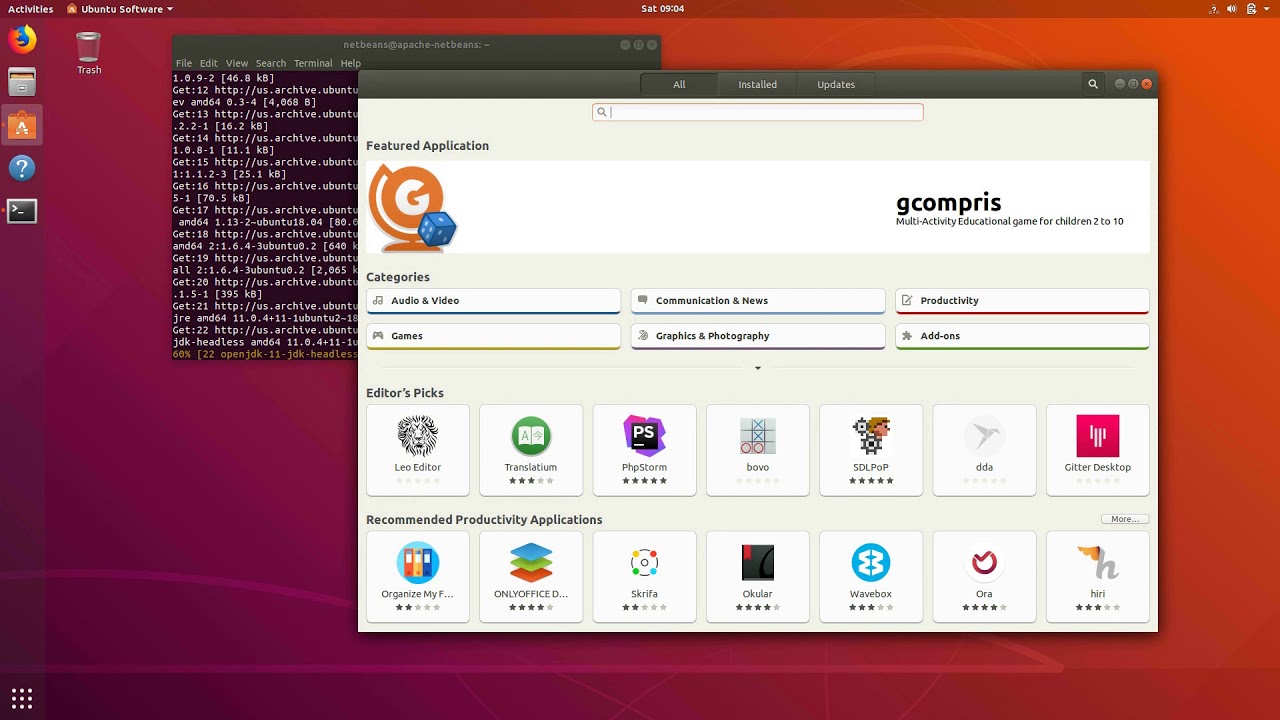This screenshot has height=720, width=1280.
Task: Open the PhpStorm app icon
Action: [644, 436]
